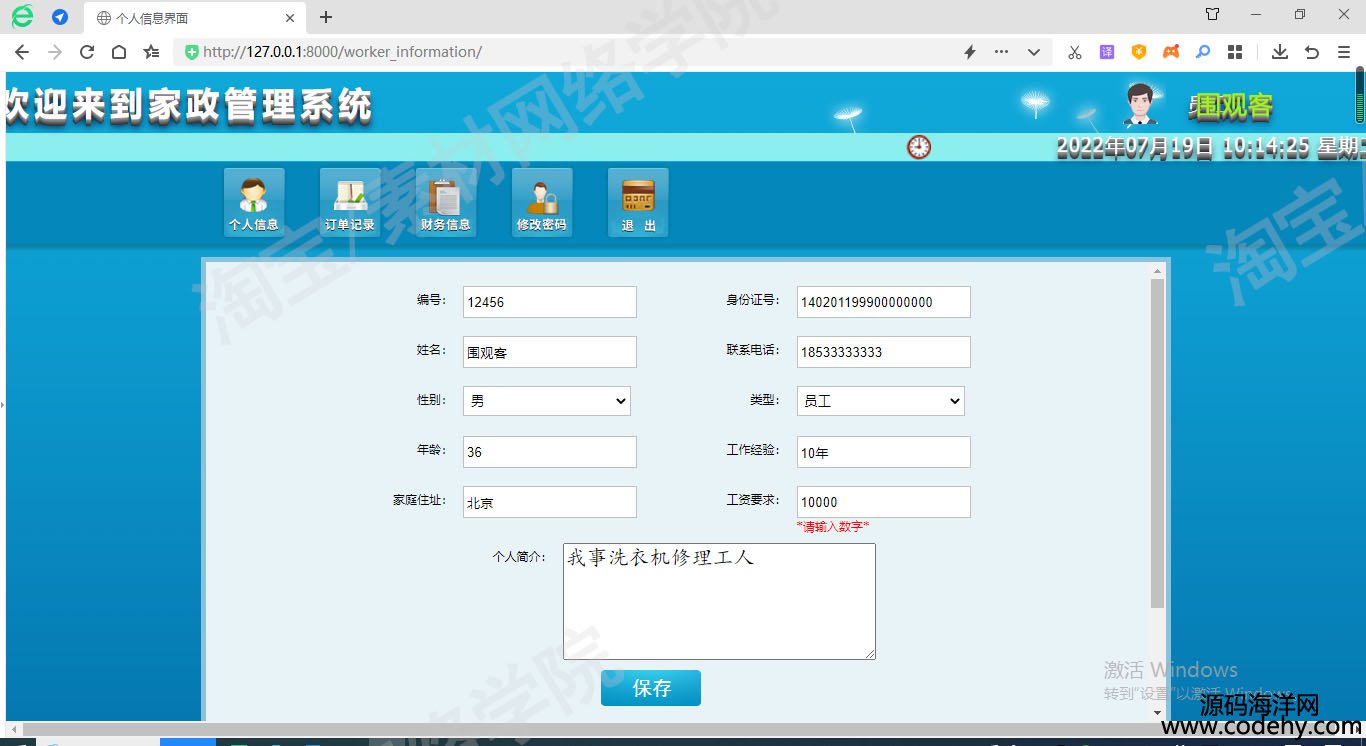The height and width of the screenshot is (746, 1366).
Task: Click the 联系电话 phone field
Action: coord(884,352)
